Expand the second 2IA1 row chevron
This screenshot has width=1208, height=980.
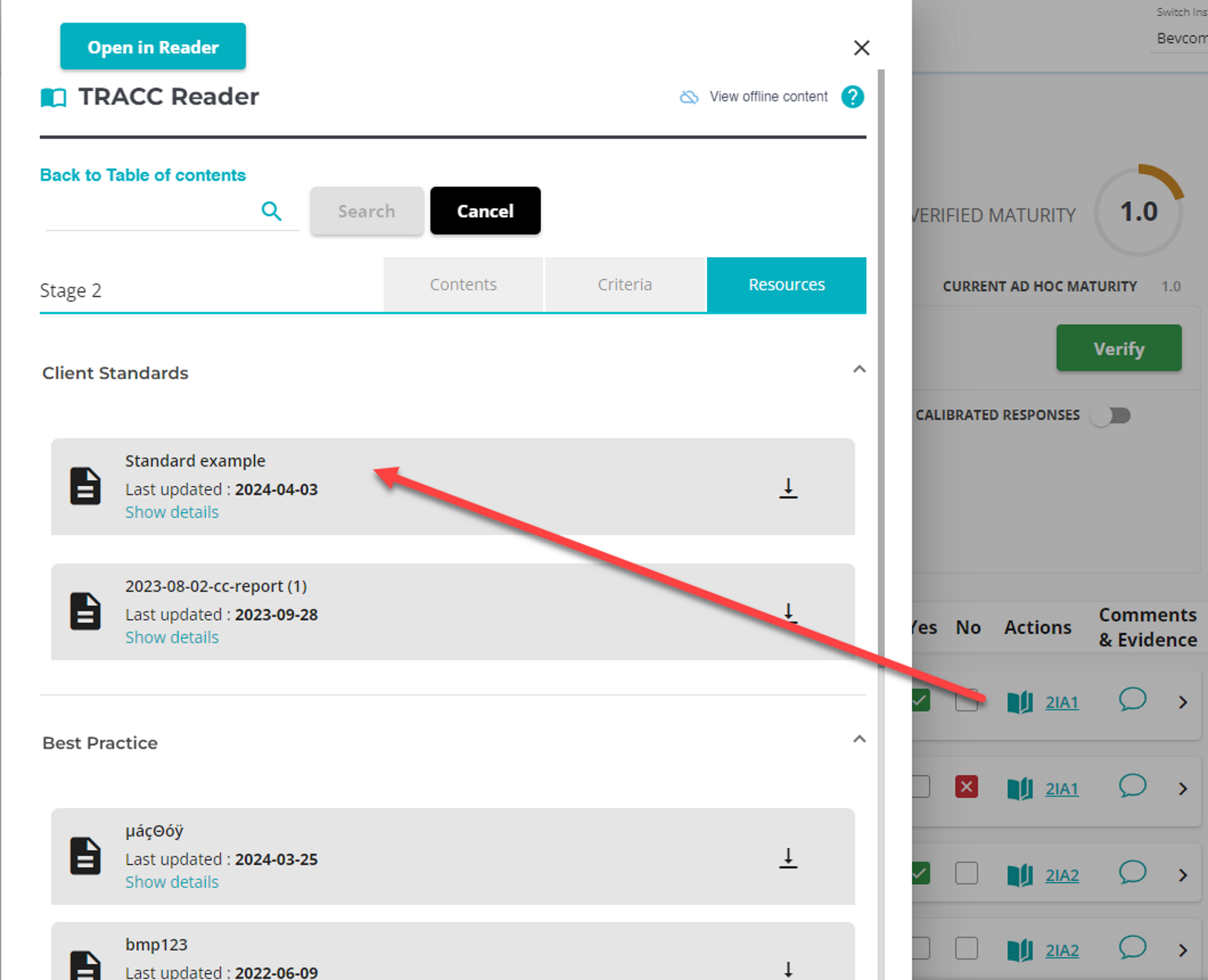point(1183,789)
